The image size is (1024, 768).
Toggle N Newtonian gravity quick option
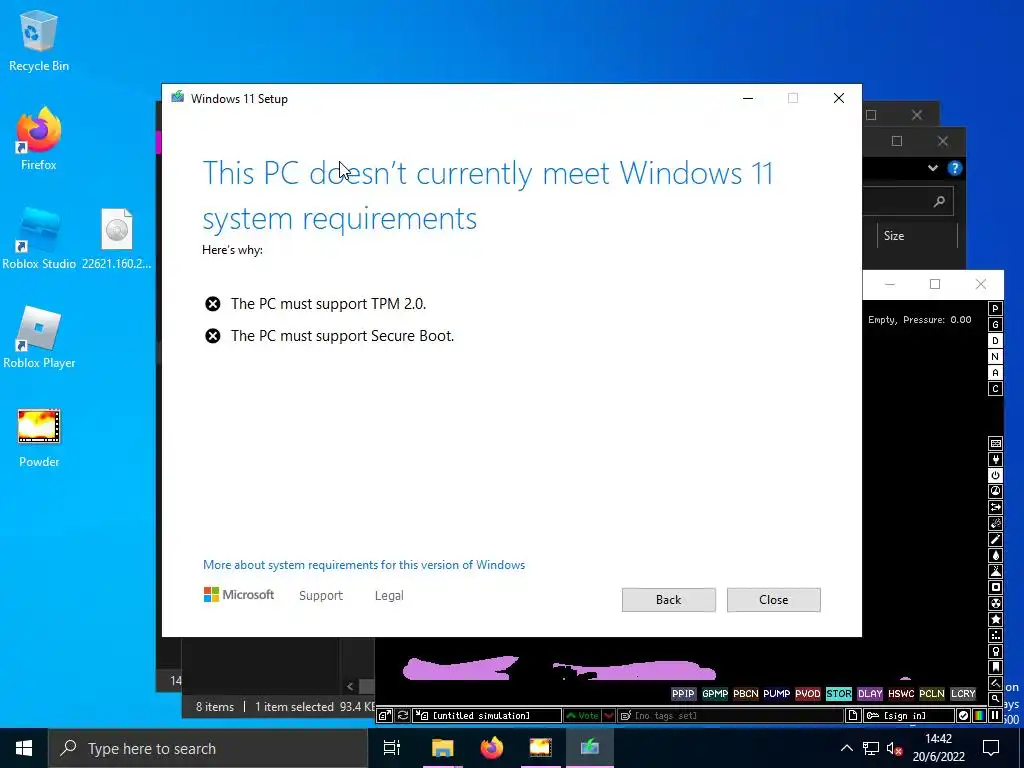point(995,357)
